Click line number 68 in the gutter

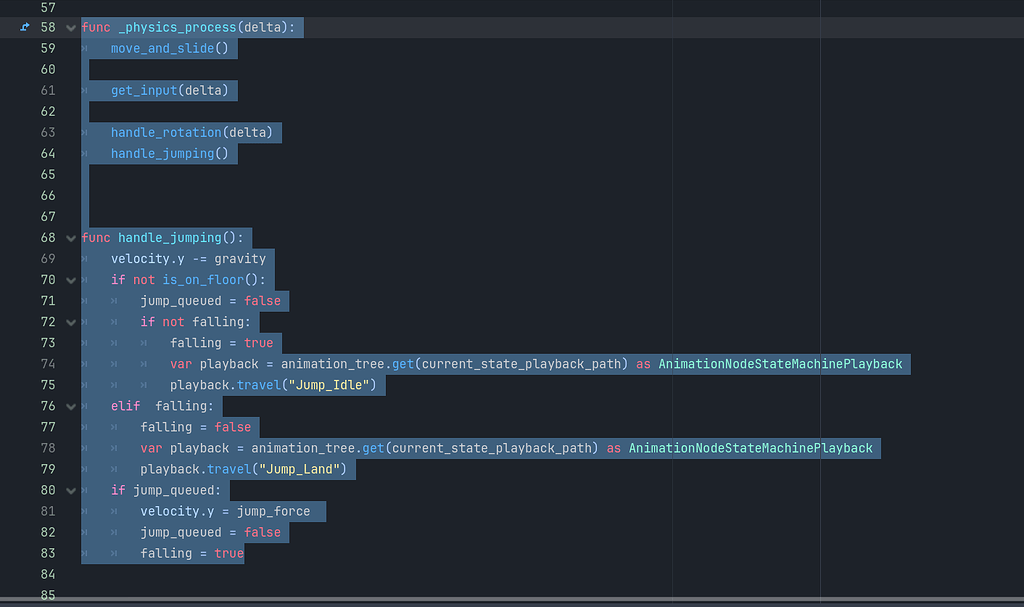[47, 238]
